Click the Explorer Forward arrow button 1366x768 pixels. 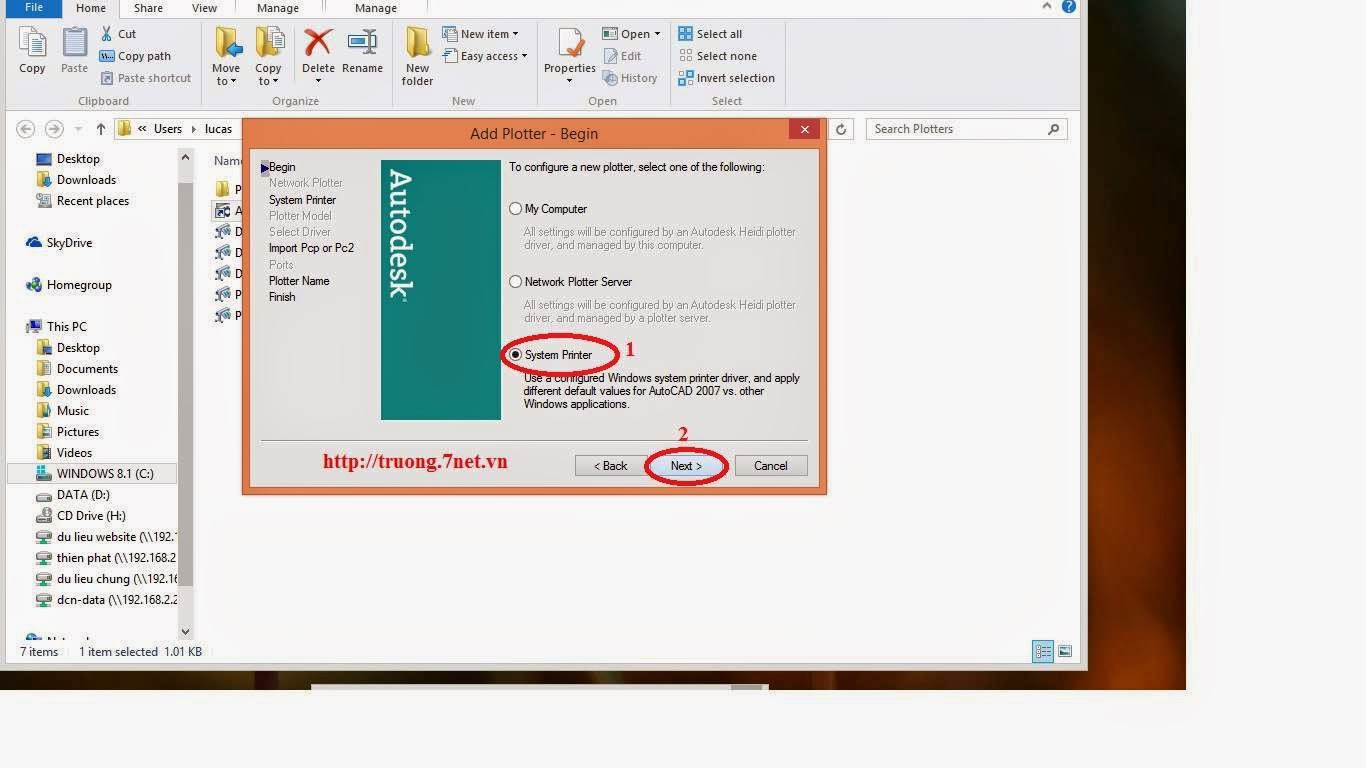tap(54, 129)
